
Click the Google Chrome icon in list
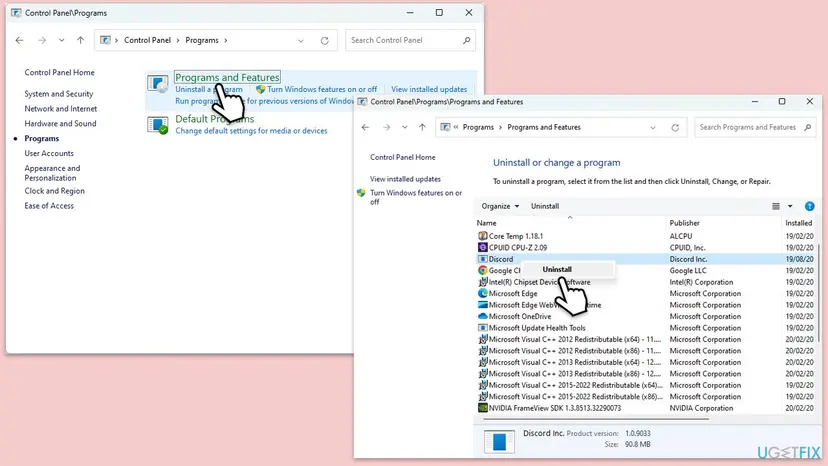point(482,271)
